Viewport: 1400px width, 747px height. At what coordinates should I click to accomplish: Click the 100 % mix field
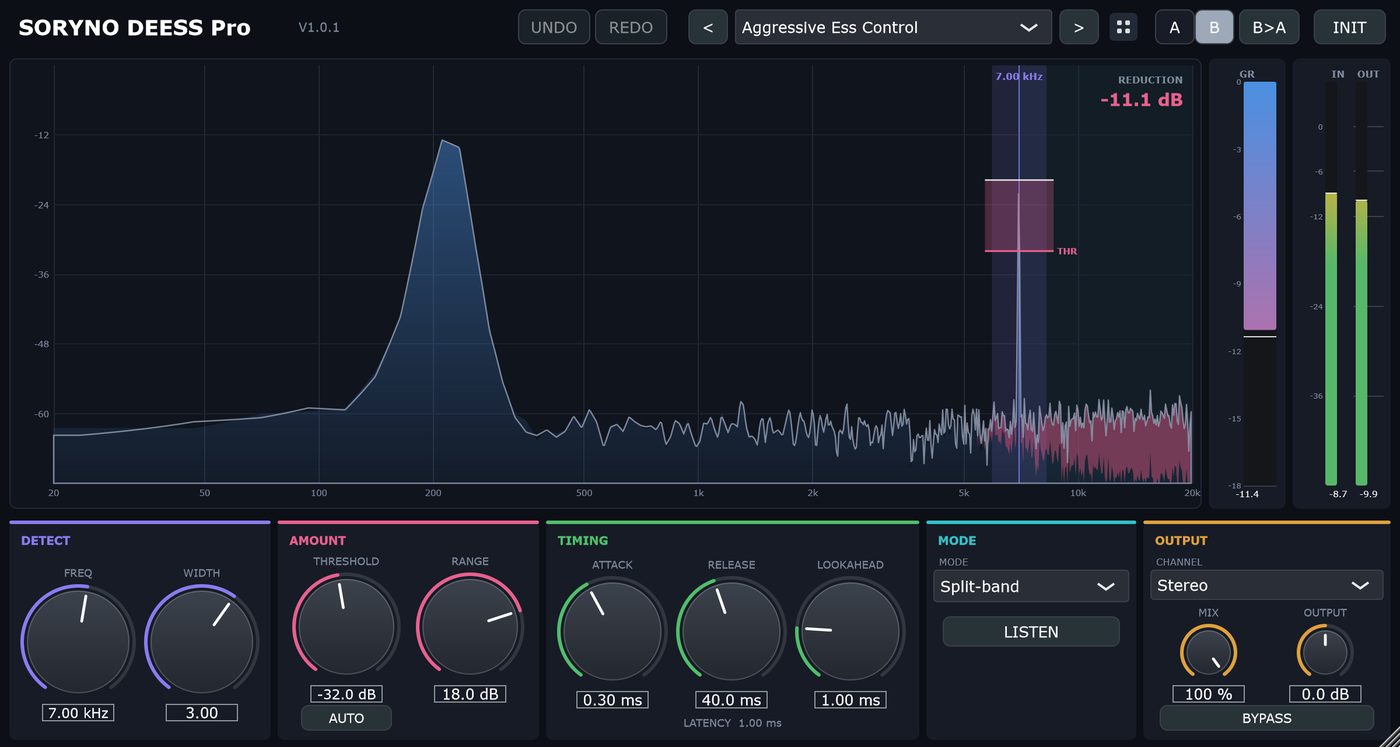click(x=1208, y=694)
